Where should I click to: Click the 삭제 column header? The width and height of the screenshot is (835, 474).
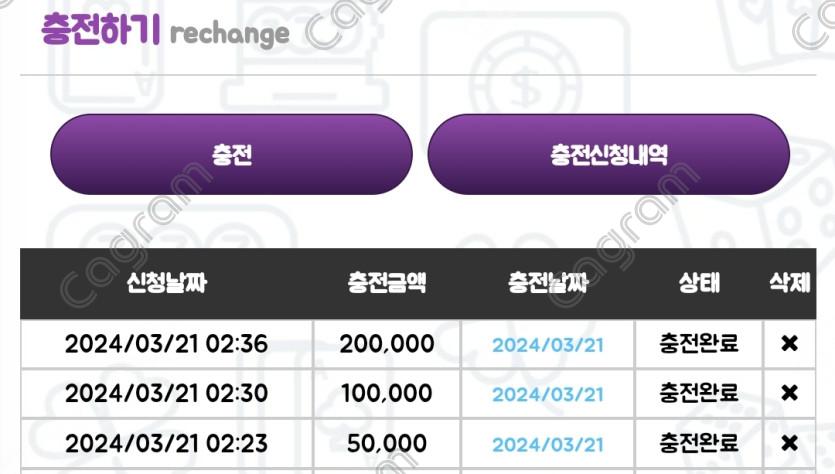(789, 283)
